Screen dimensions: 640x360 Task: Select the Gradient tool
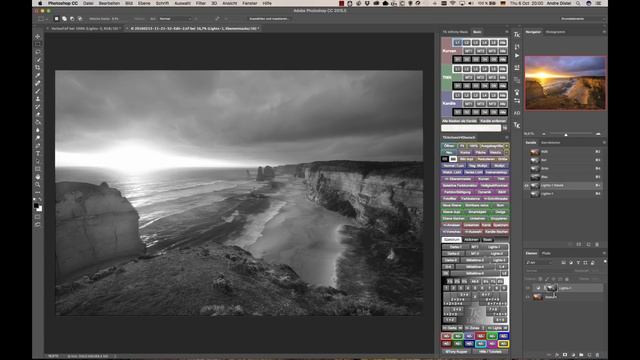coord(38,122)
